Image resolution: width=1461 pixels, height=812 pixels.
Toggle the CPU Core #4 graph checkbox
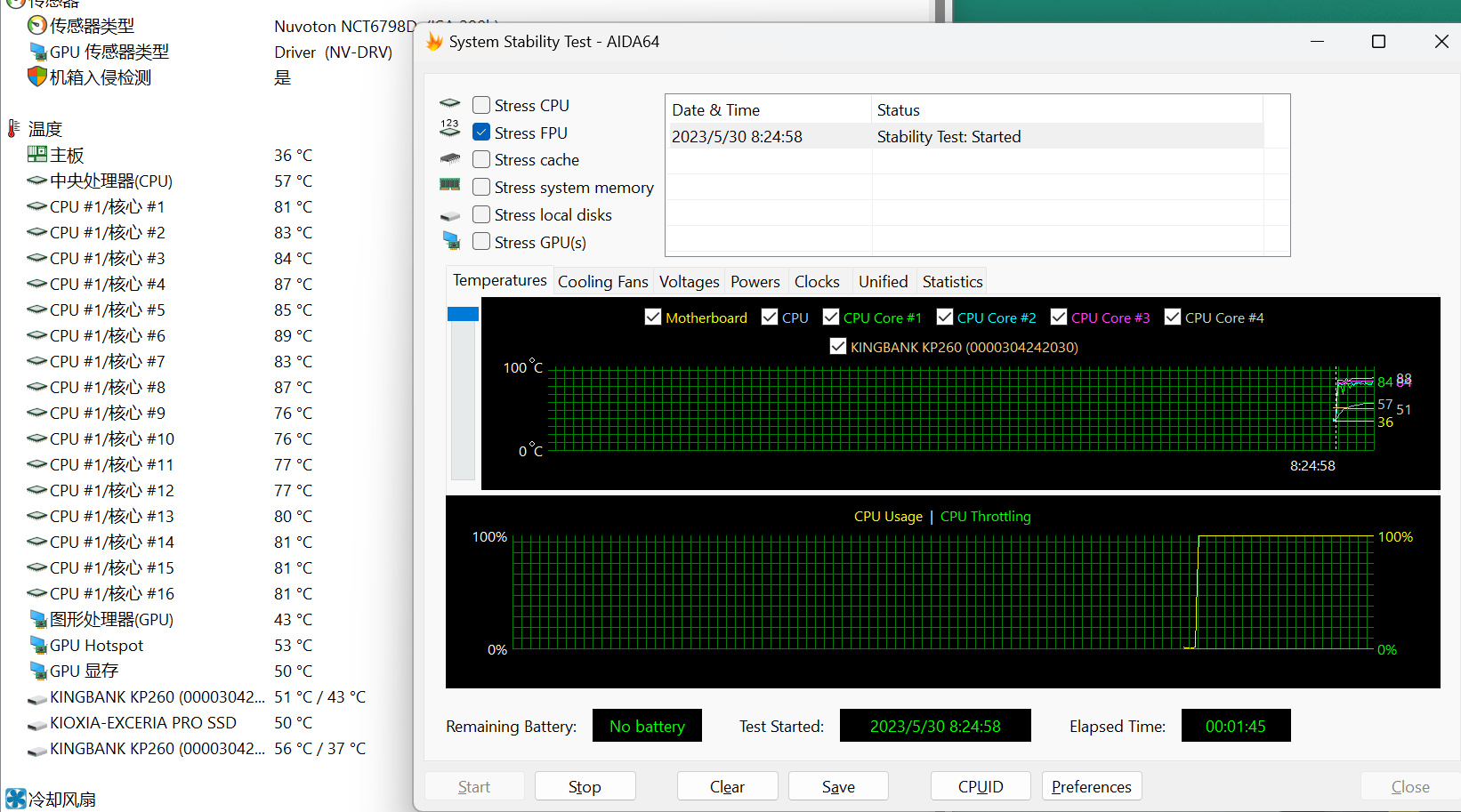[x=1173, y=318]
